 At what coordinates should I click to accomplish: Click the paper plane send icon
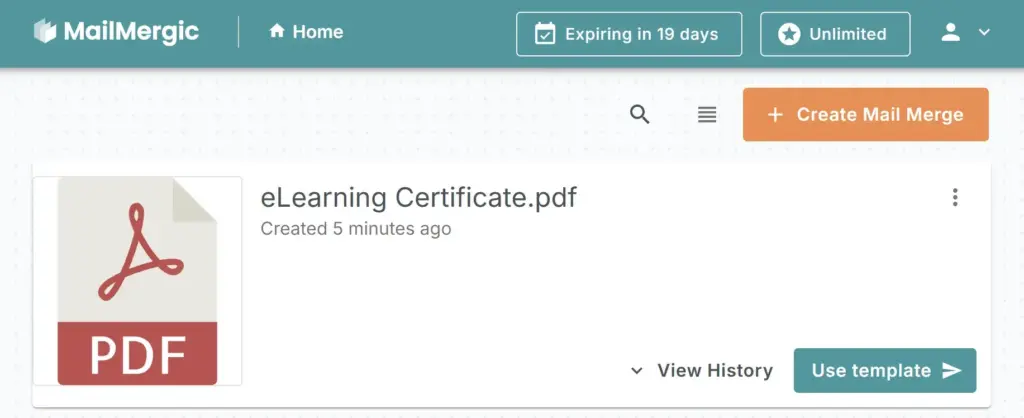(951, 371)
